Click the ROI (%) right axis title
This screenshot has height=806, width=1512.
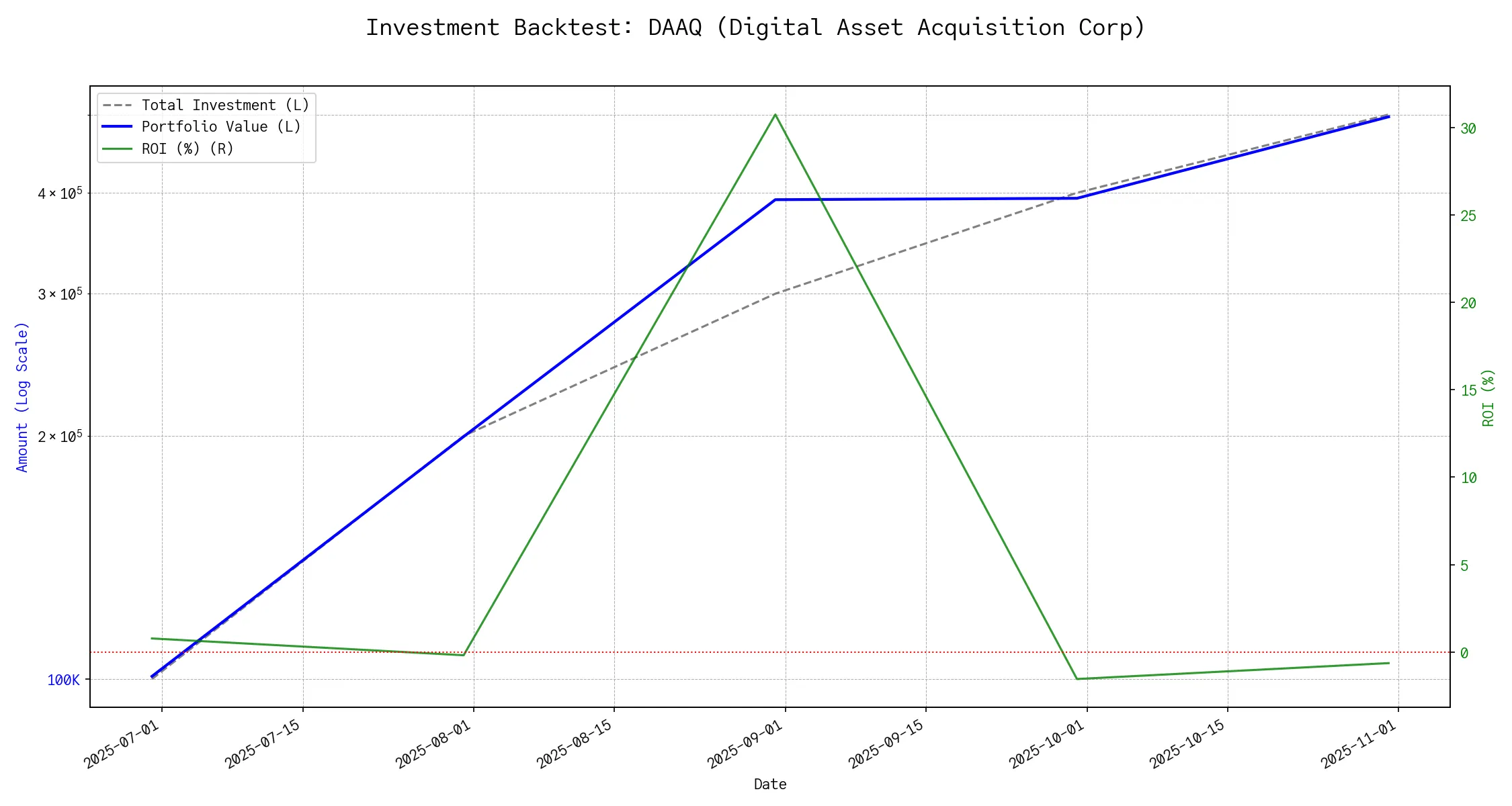tap(1488, 397)
